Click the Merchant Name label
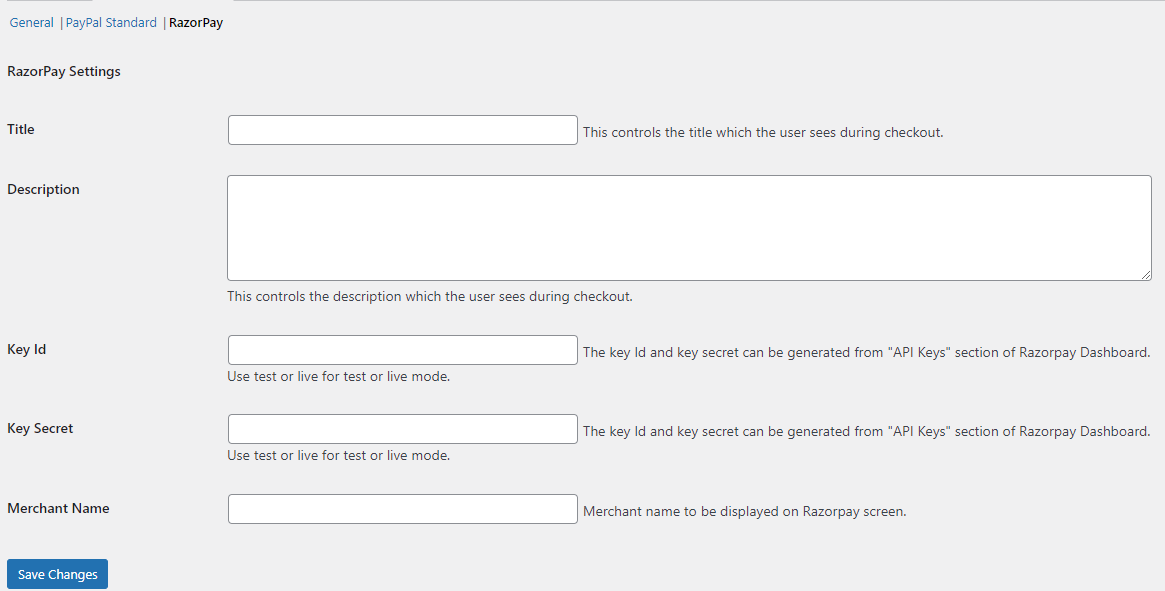 point(58,508)
